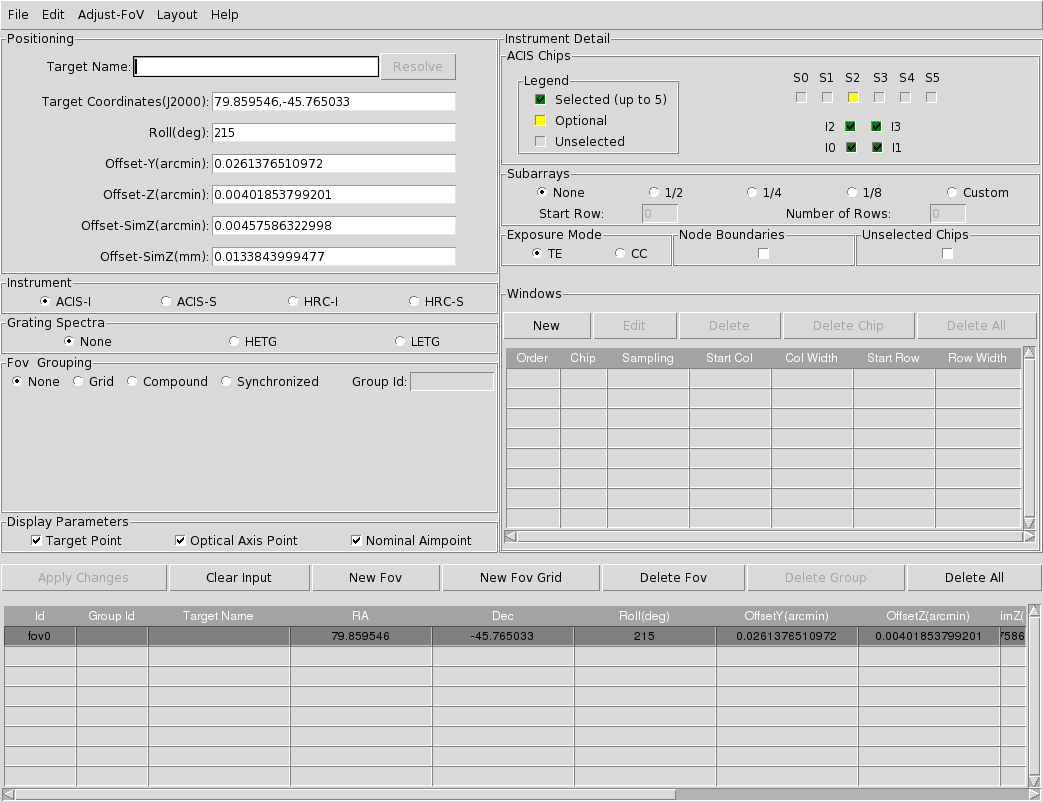Select Grid under Fov Grouping
Image resolution: width=1043 pixels, height=803 pixels.
[79, 382]
